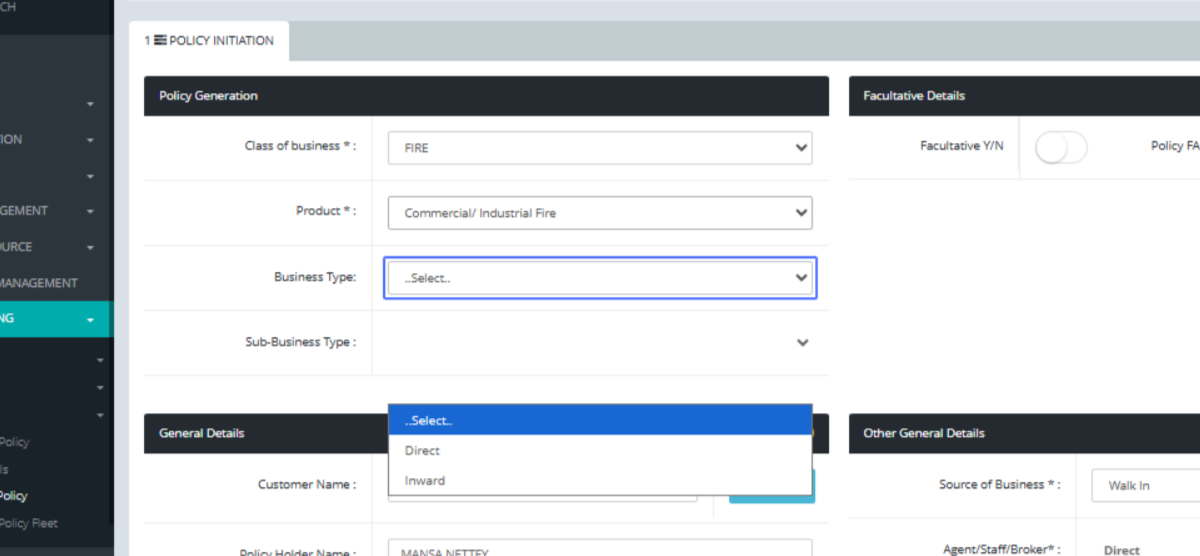Click the chevron on the Class of business field
This screenshot has width=1200, height=556.
click(801, 148)
